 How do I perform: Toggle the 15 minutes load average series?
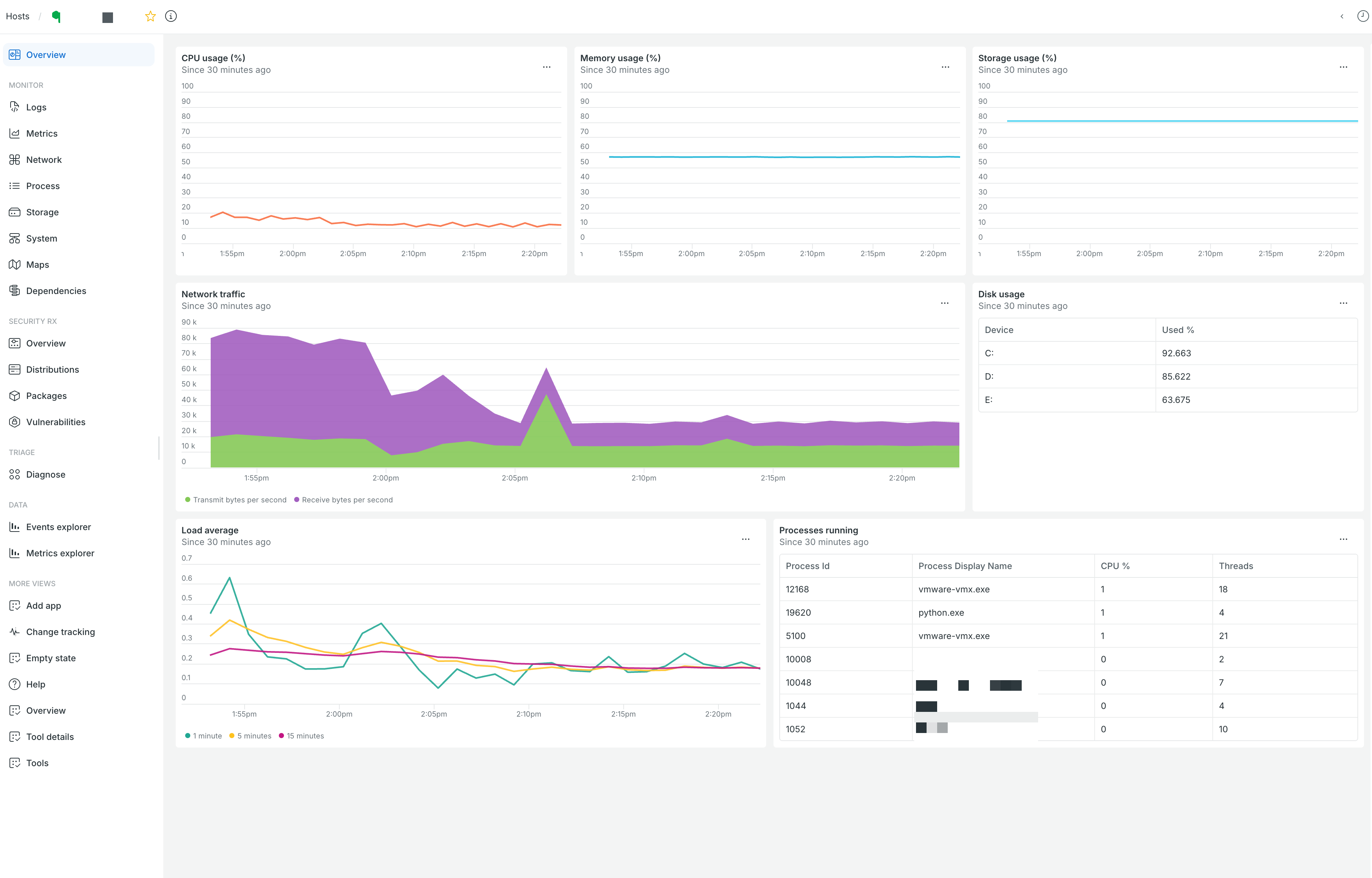coord(301,736)
